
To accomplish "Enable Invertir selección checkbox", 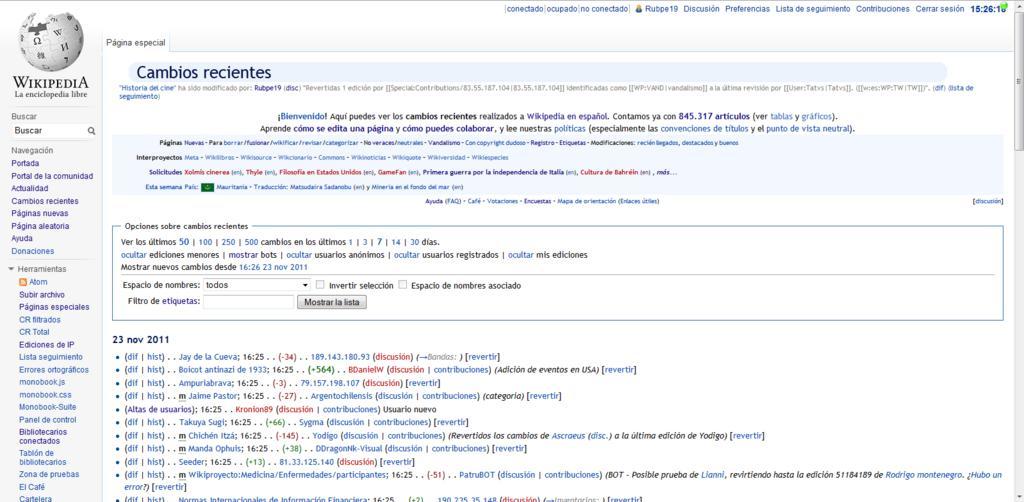I will tap(320, 285).
